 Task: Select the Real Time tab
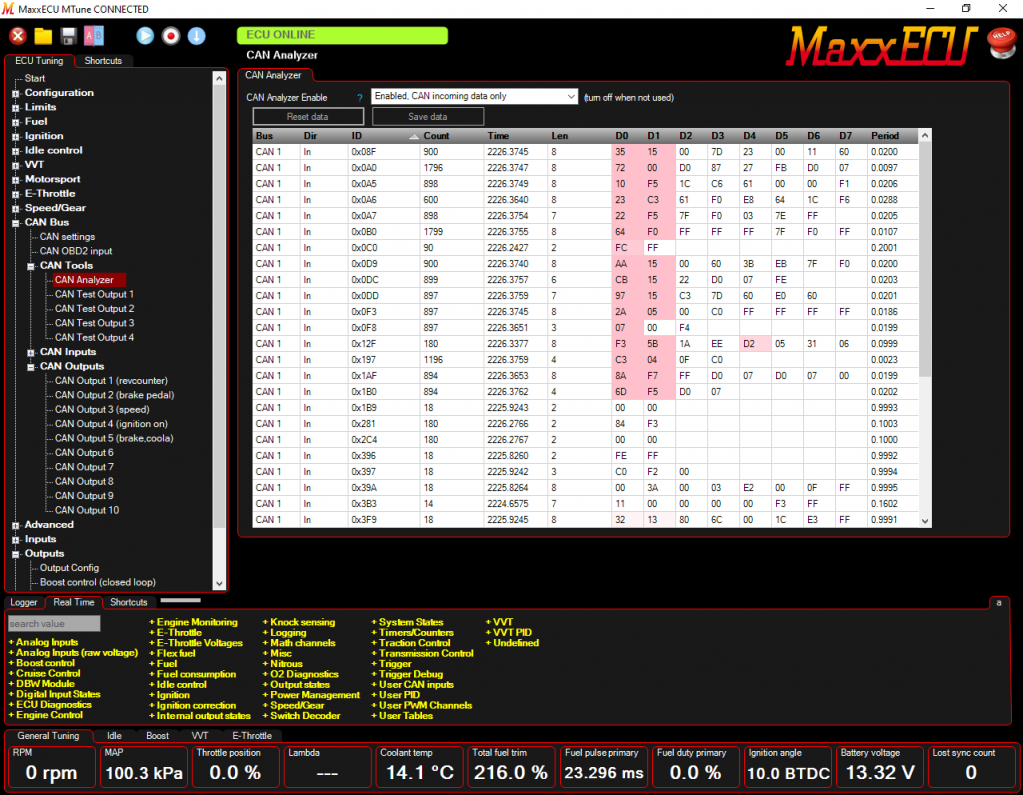coord(74,602)
